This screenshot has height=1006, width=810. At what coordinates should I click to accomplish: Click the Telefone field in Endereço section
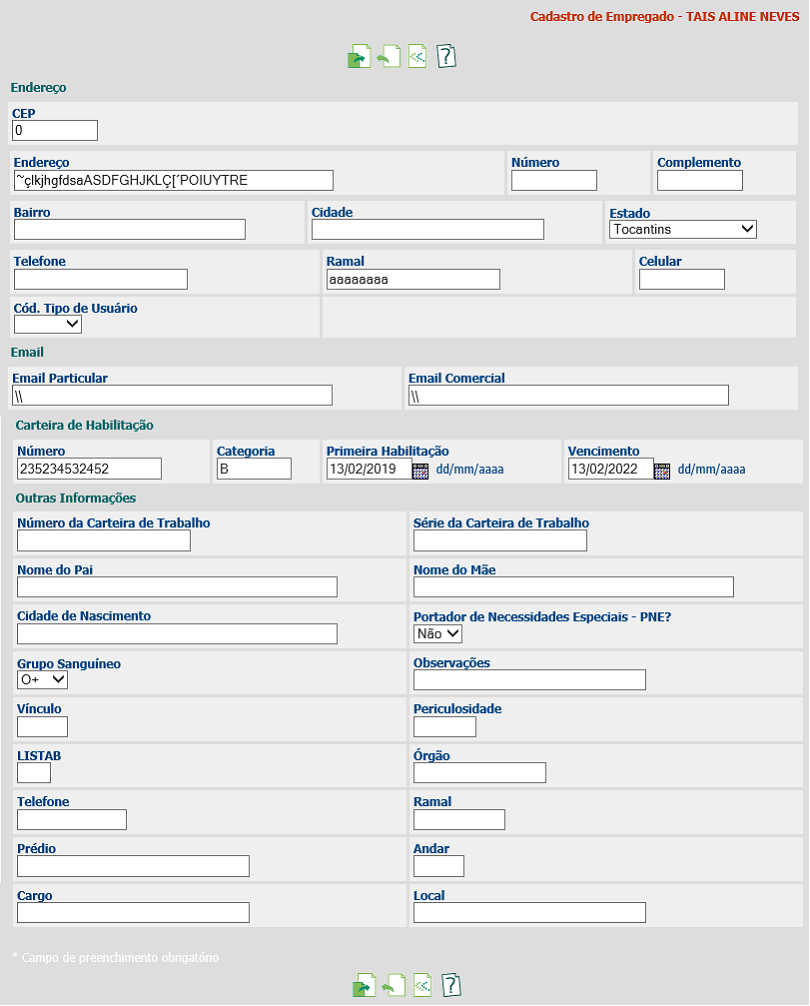tap(101, 279)
